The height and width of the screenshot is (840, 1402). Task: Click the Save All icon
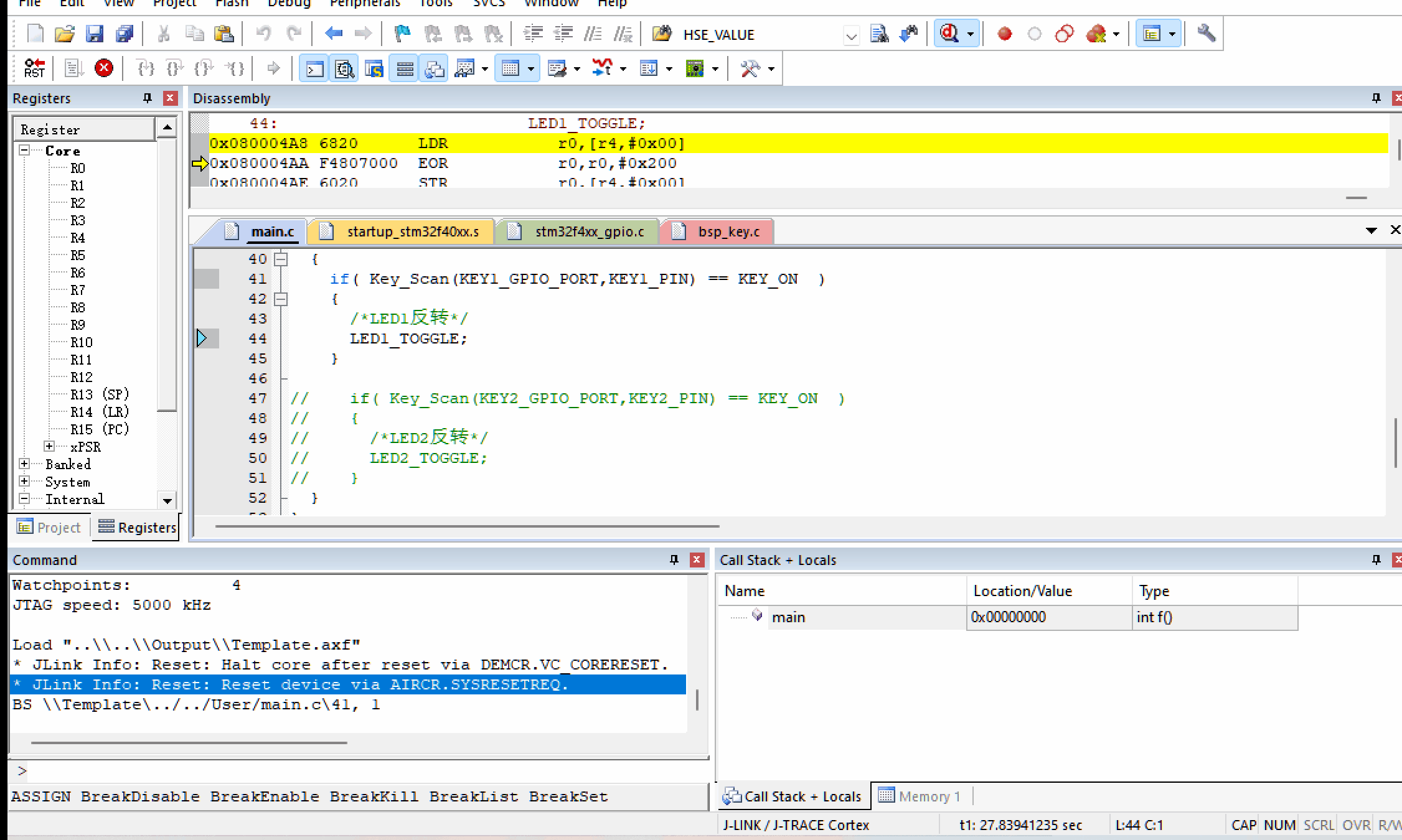point(125,34)
